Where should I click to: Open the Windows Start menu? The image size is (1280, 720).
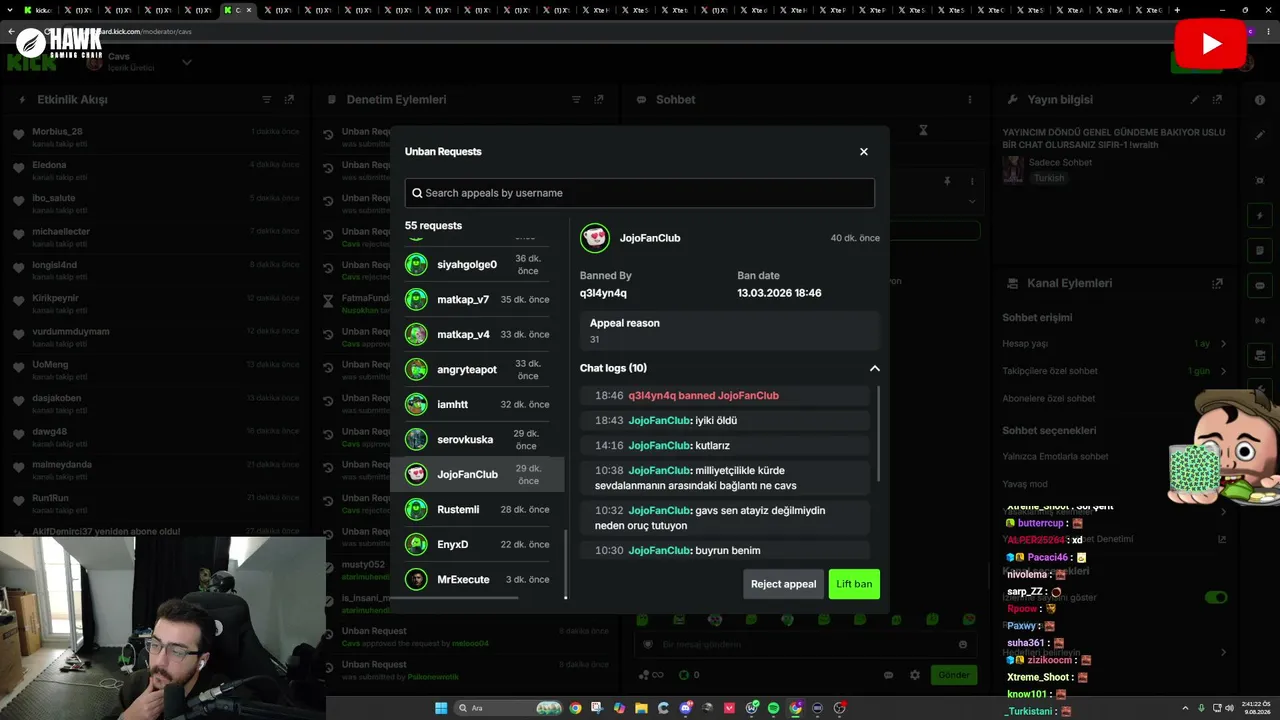tap(441, 708)
